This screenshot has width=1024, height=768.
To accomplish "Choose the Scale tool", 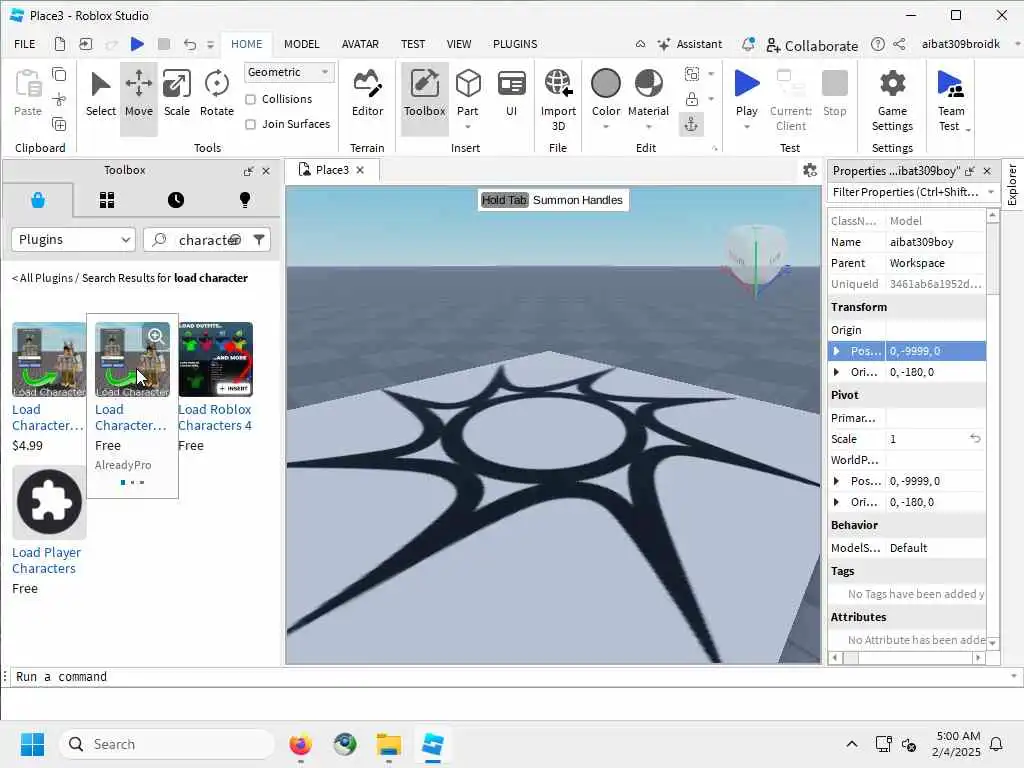I will [x=176, y=95].
